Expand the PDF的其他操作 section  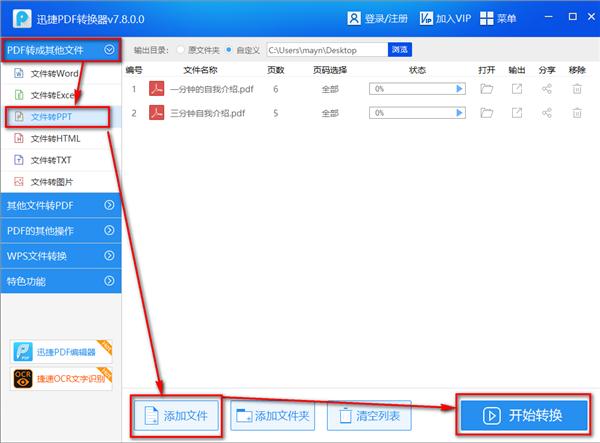(x=109, y=230)
